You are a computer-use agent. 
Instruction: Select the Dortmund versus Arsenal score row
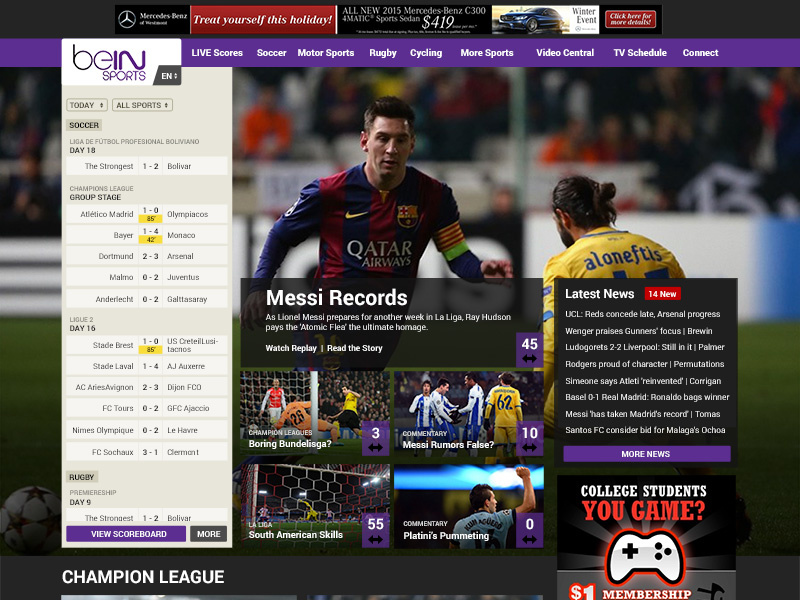pyautogui.click(x=146, y=255)
